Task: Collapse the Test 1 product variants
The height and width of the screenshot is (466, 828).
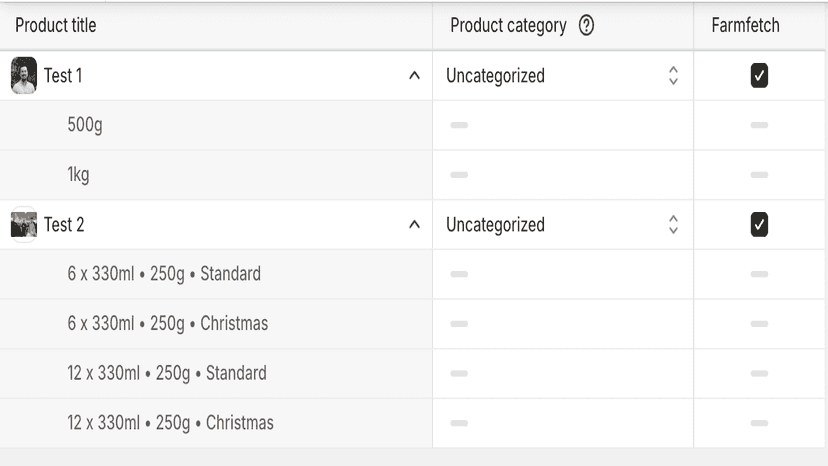Action: 415,76
